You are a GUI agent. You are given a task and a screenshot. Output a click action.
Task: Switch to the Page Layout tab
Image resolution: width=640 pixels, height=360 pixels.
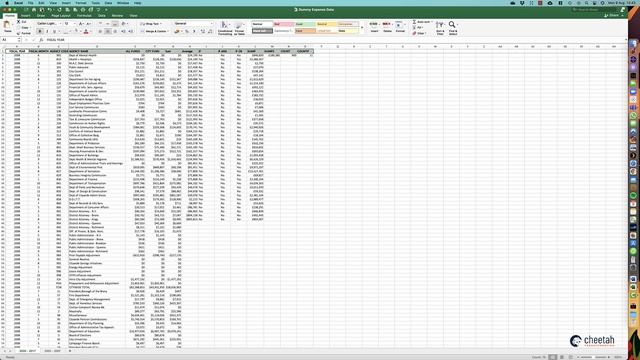click(61, 16)
